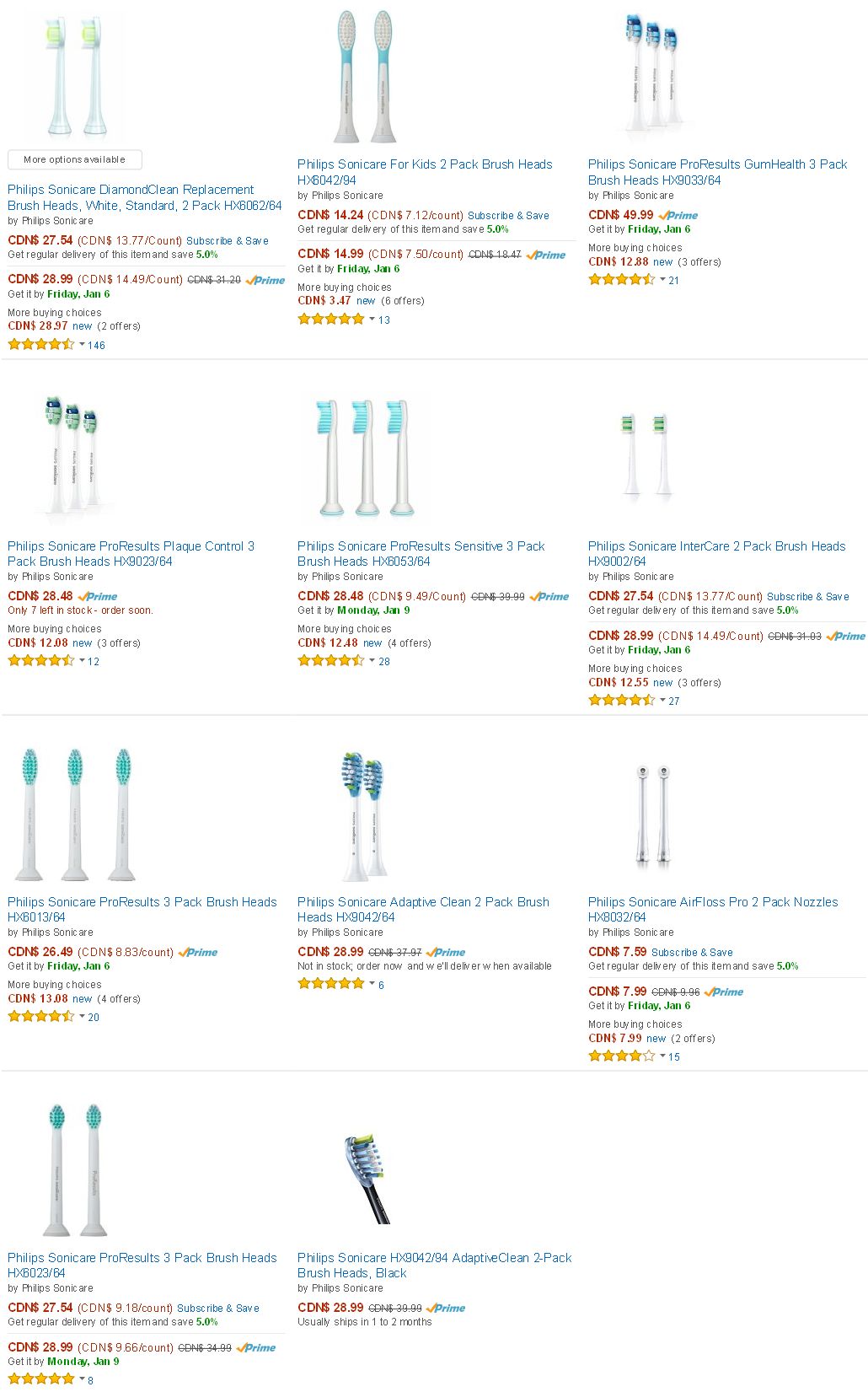This screenshot has width=868, height=1392.
Task: Click the Prime logo beside ProResults HX6013/64 price
Action: point(199,952)
